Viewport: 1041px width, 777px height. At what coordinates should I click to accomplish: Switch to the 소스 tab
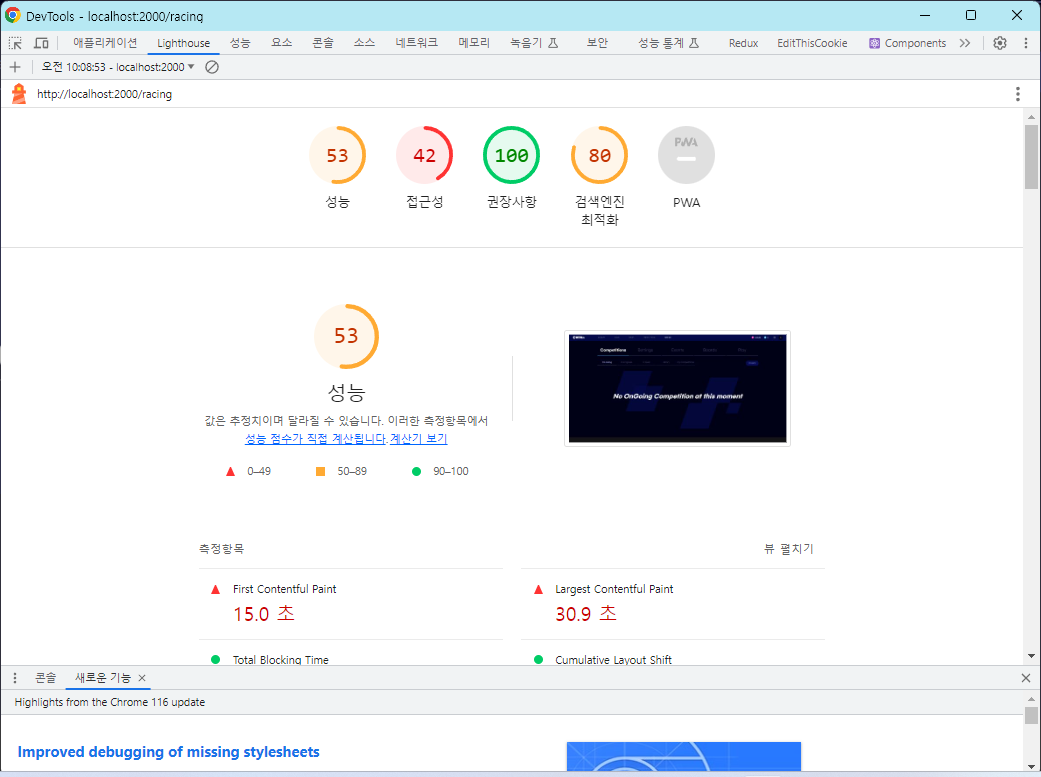pyautogui.click(x=364, y=43)
